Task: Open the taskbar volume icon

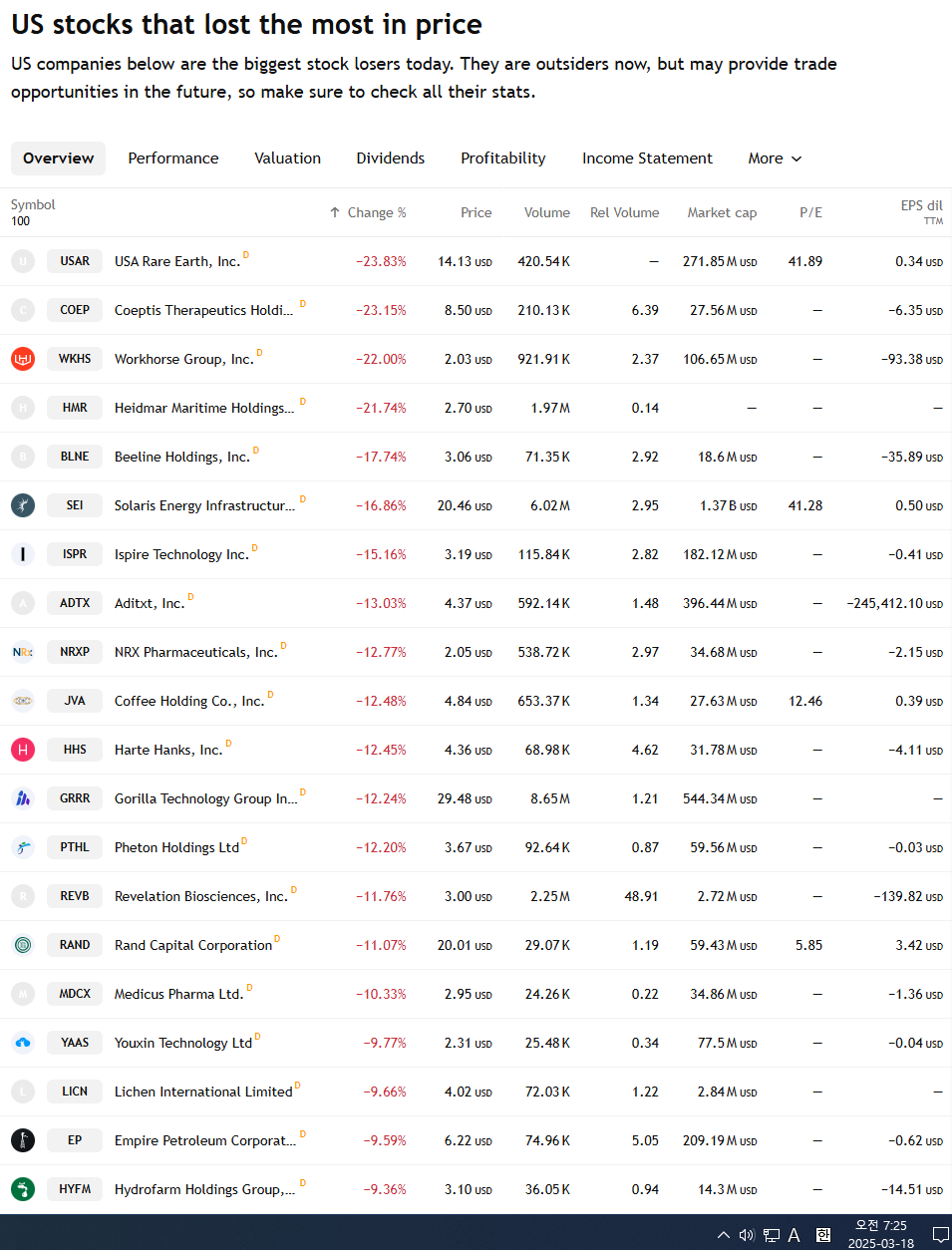Action: point(747,1235)
